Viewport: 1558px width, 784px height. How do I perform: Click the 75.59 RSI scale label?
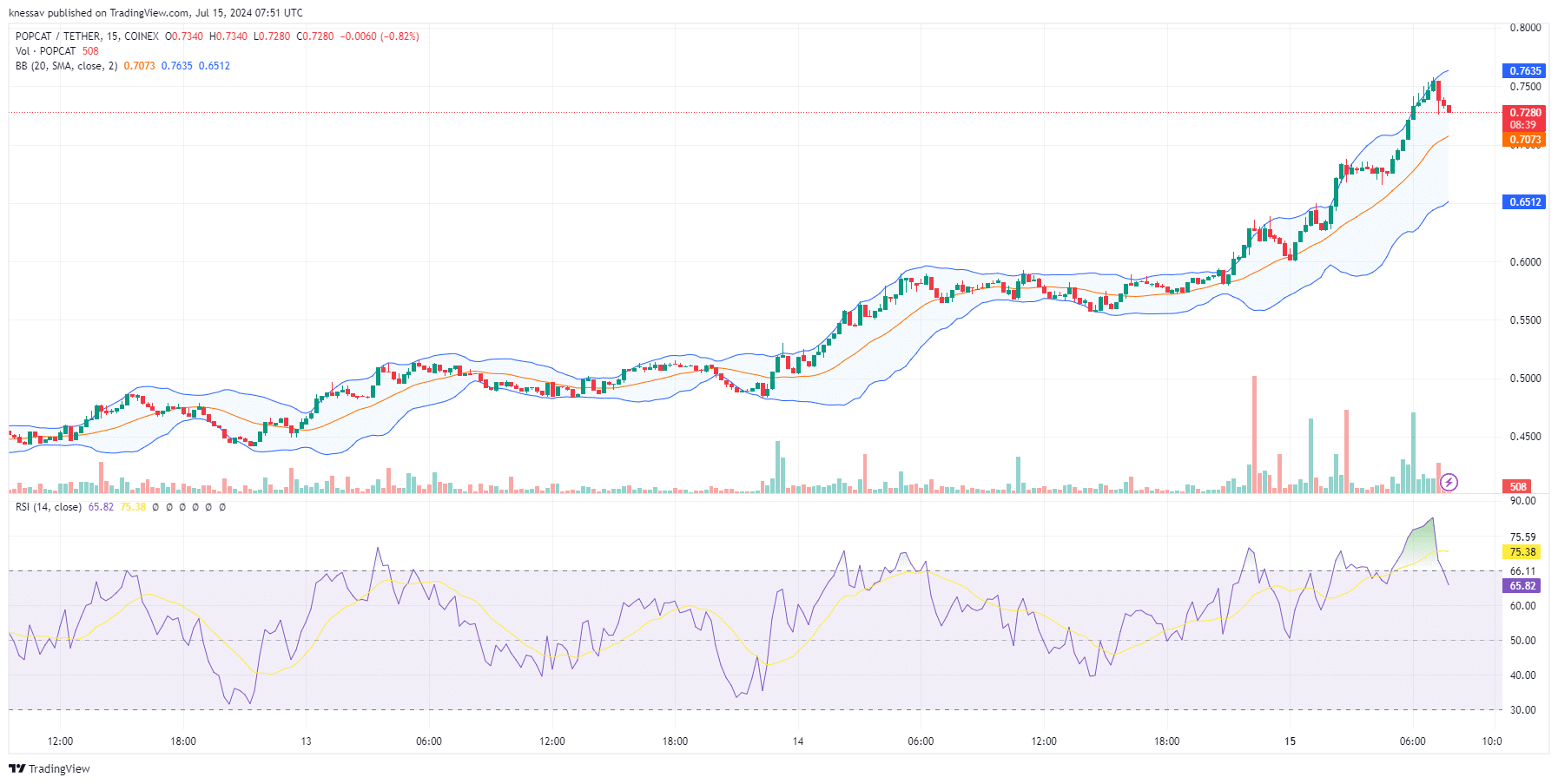[x=1522, y=537]
